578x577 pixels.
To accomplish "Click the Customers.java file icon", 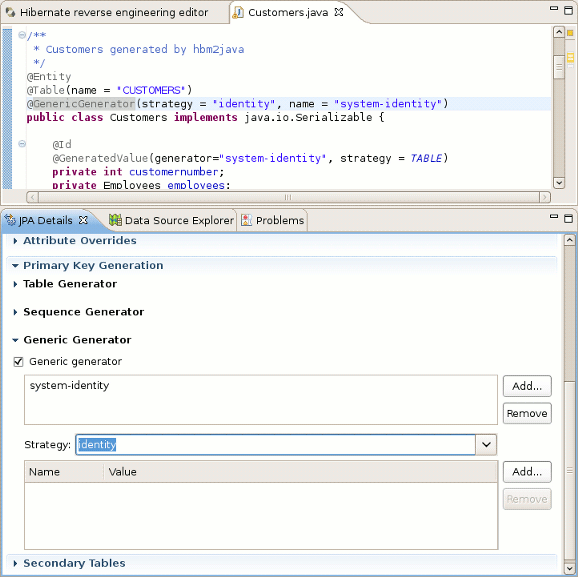I will click(238, 13).
